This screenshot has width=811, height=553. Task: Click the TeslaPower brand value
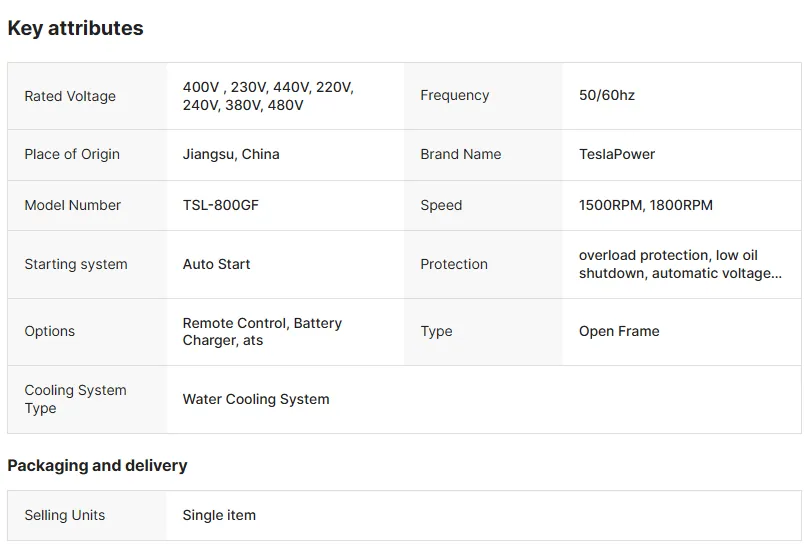[617, 154]
